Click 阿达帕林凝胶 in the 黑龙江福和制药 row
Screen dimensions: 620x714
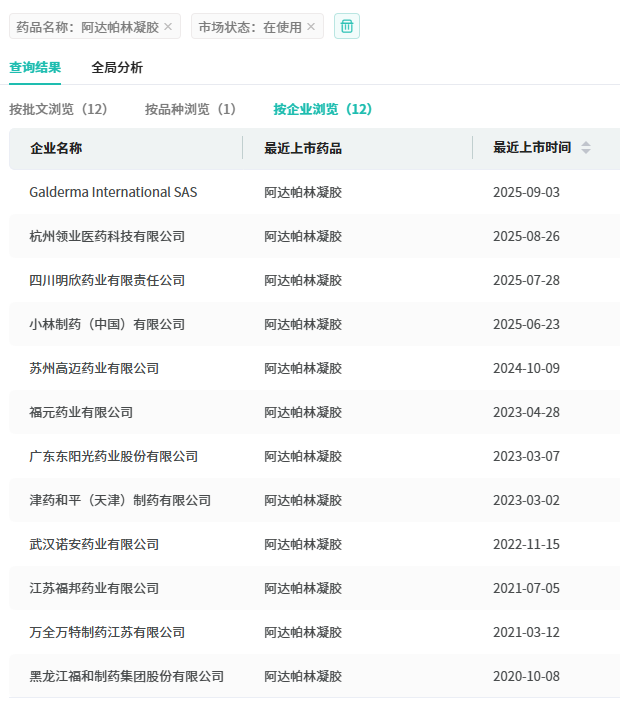click(x=303, y=676)
